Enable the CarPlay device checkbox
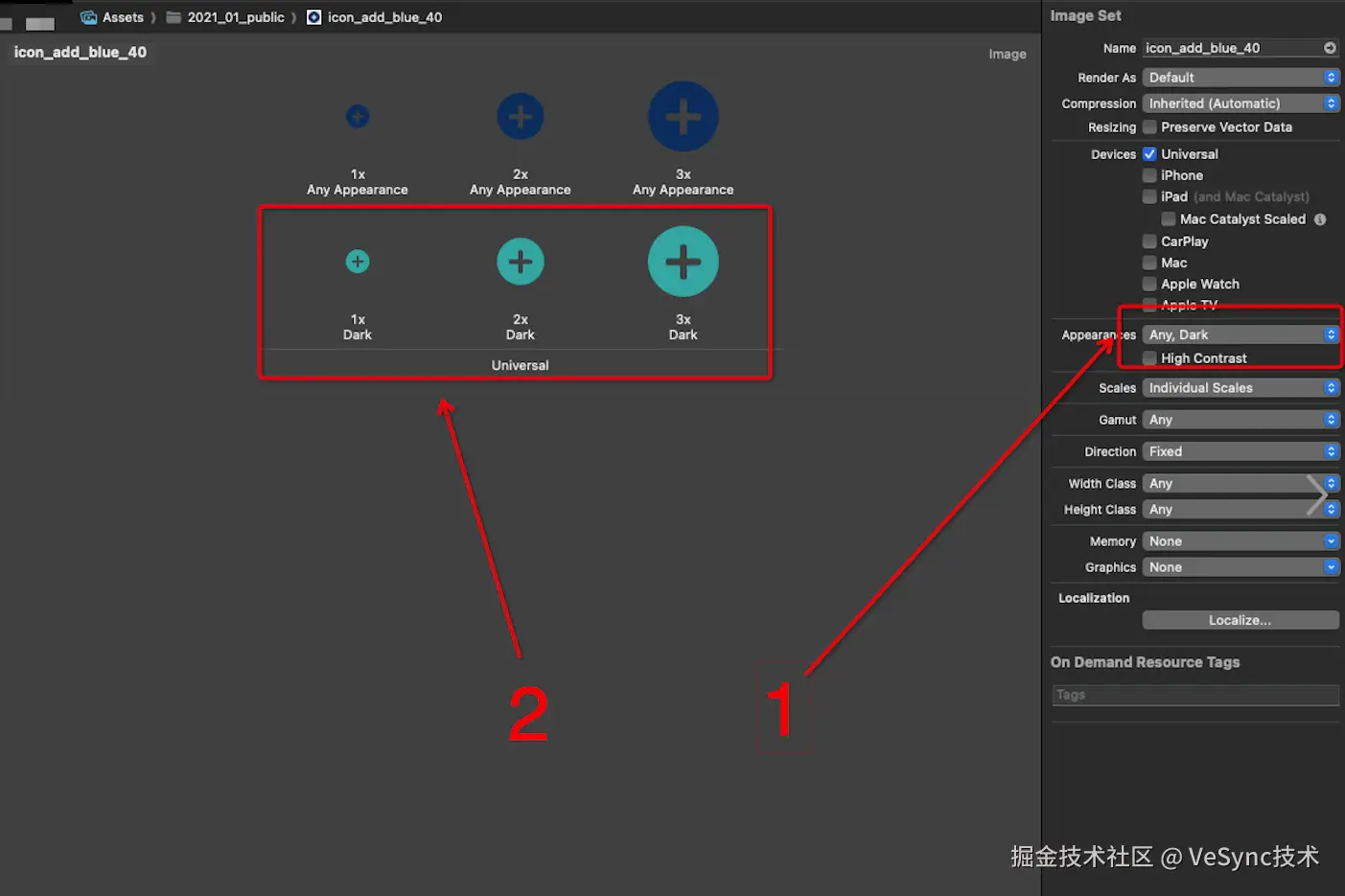 pyautogui.click(x=1149, y=241)
